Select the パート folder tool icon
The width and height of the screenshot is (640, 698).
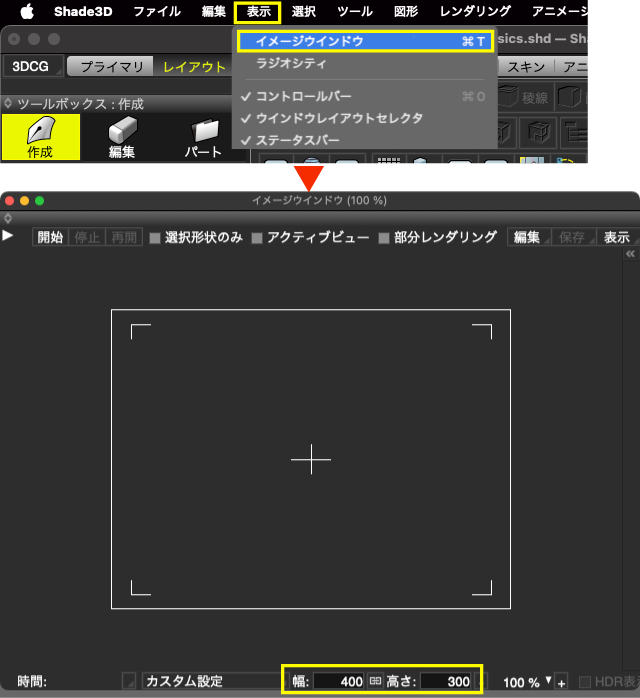pyautogui.click(x=203, y=137)
